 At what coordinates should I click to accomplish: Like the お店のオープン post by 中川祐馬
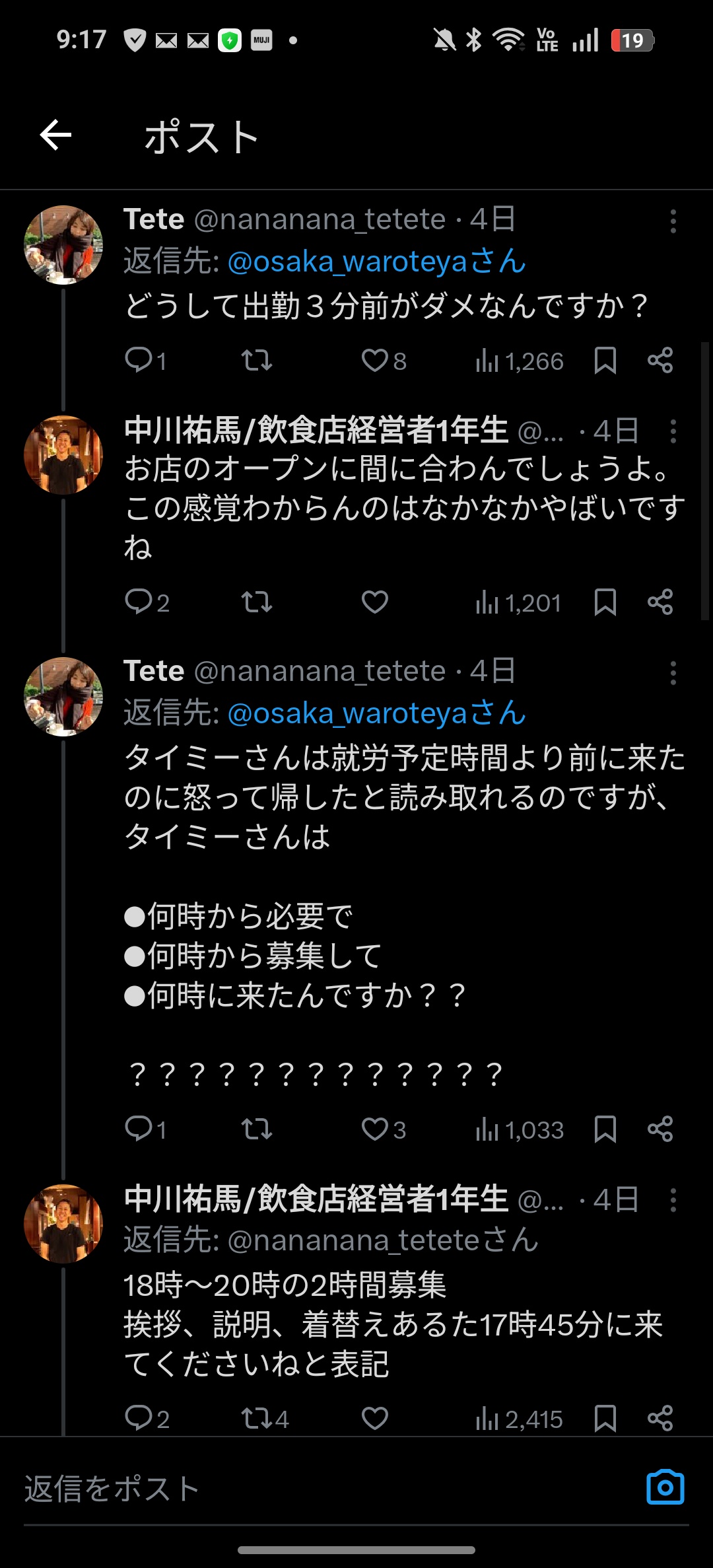(375, 602)
